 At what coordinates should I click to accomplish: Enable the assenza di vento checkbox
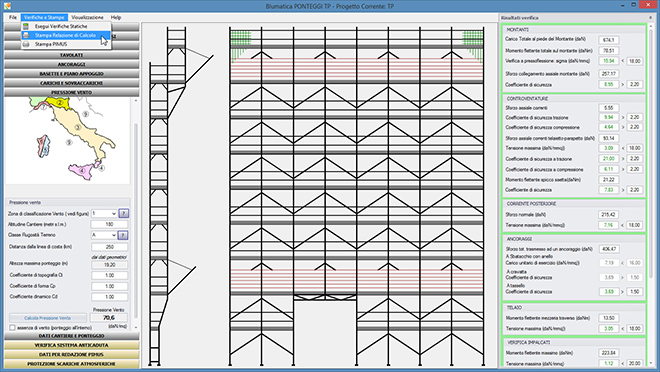(12, 327)
